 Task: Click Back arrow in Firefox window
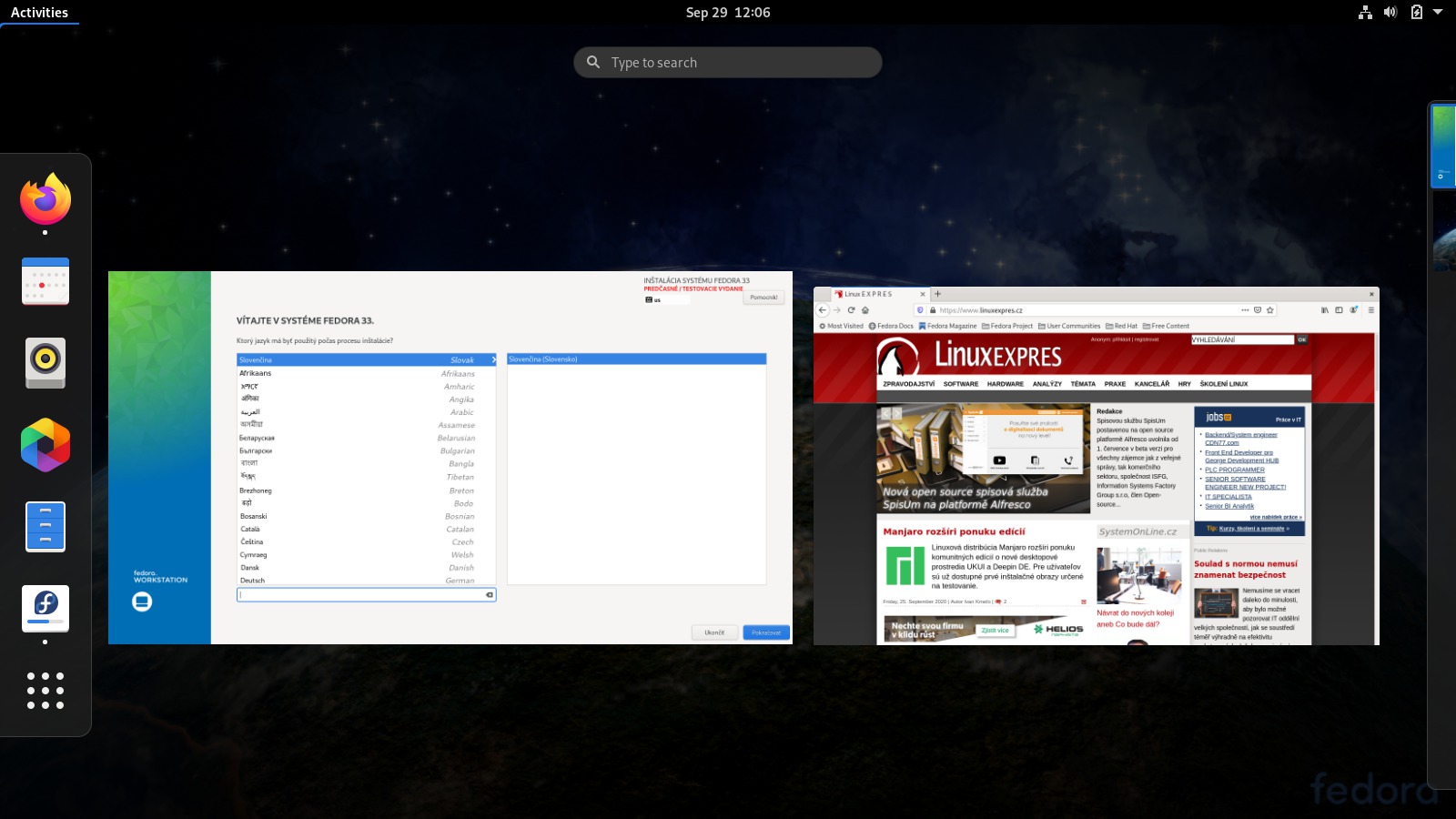point(824,310)
